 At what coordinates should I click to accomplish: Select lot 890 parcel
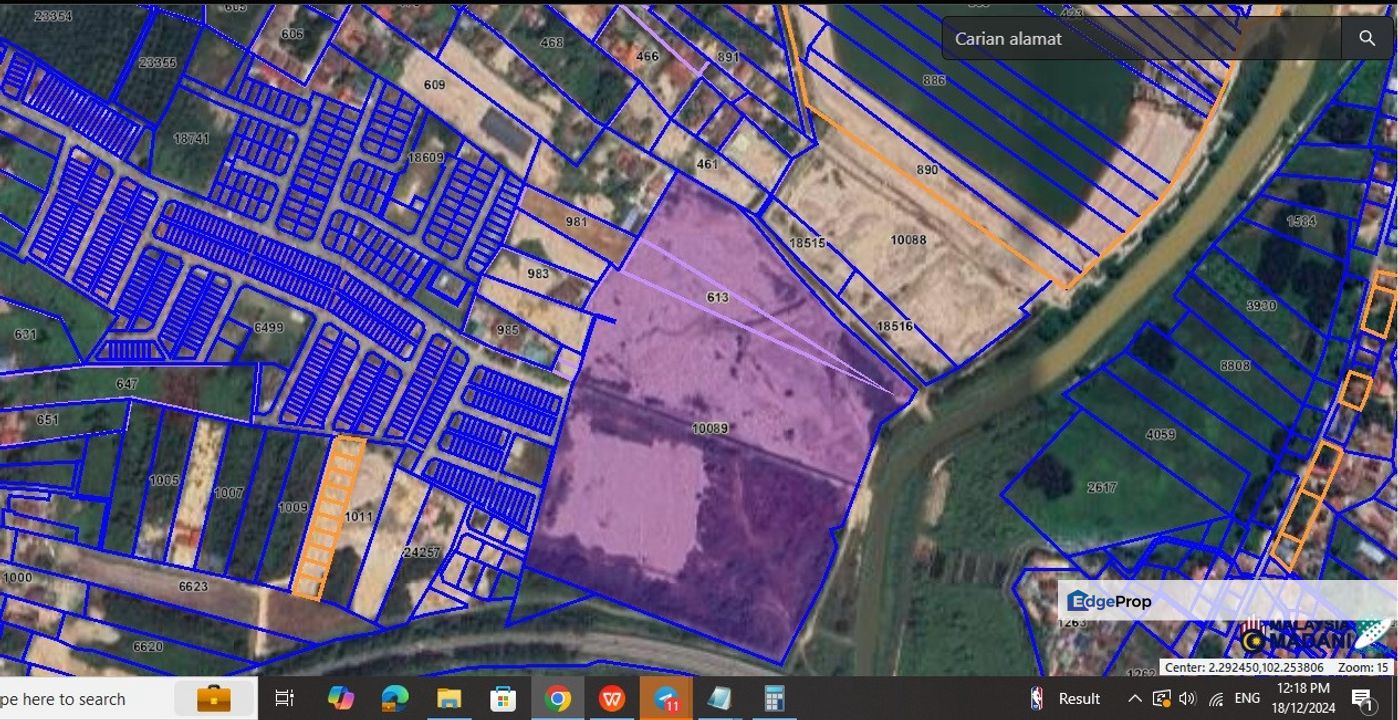click(x=927, y=170)
